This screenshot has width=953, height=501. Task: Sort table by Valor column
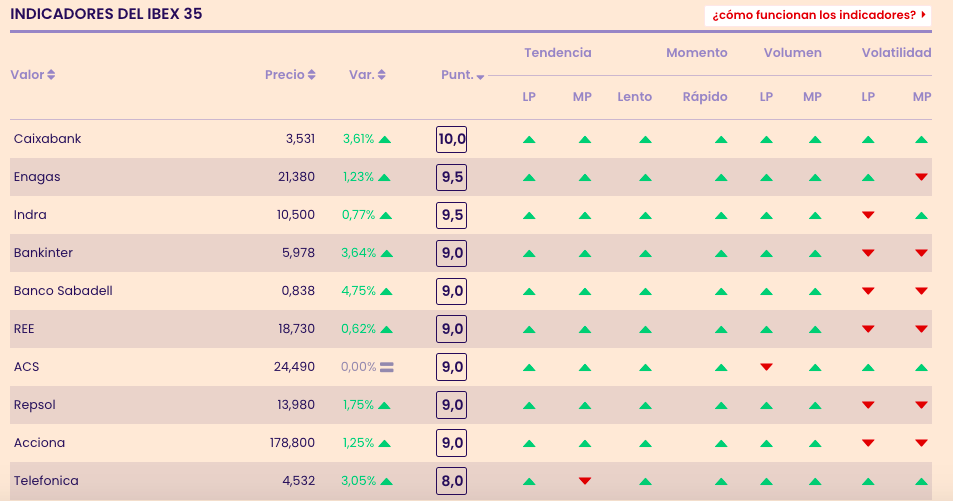[33, 75]
